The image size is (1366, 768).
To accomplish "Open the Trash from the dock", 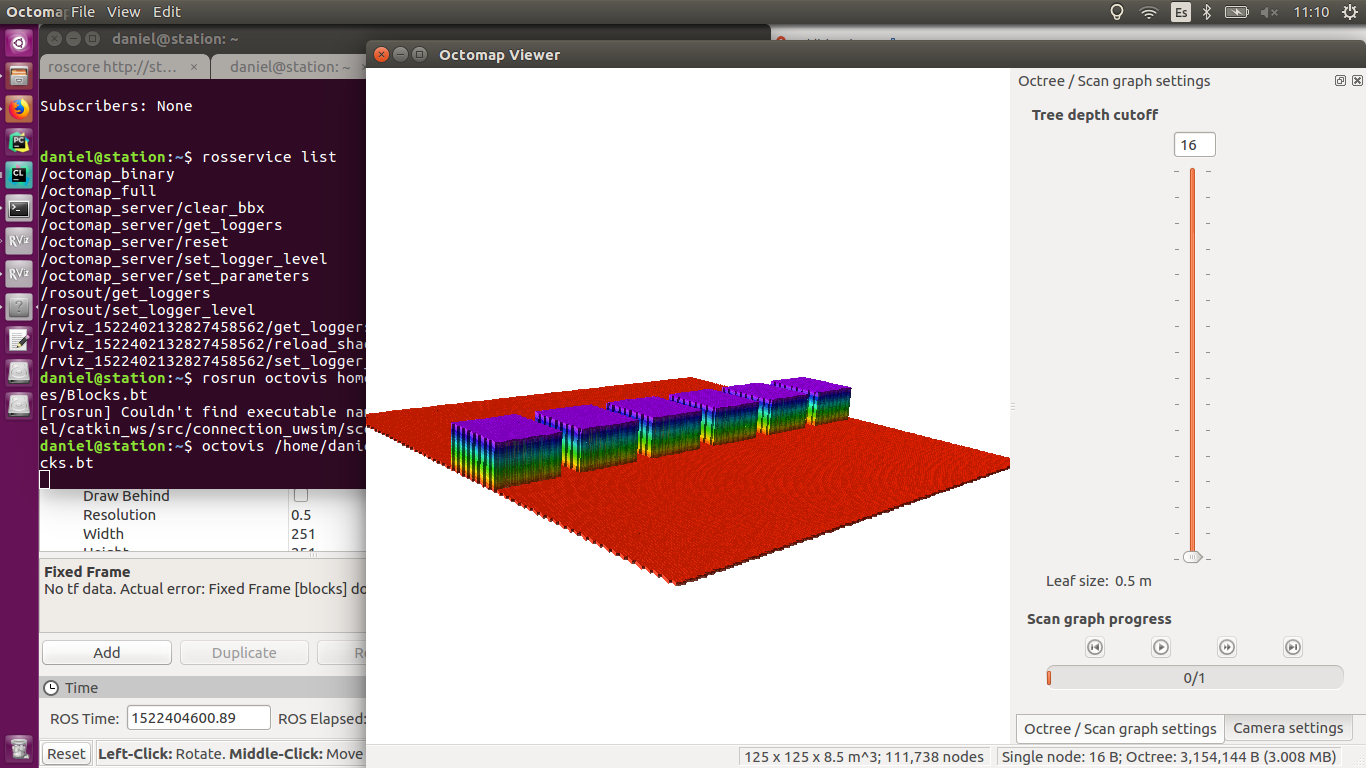I will 19,747.
